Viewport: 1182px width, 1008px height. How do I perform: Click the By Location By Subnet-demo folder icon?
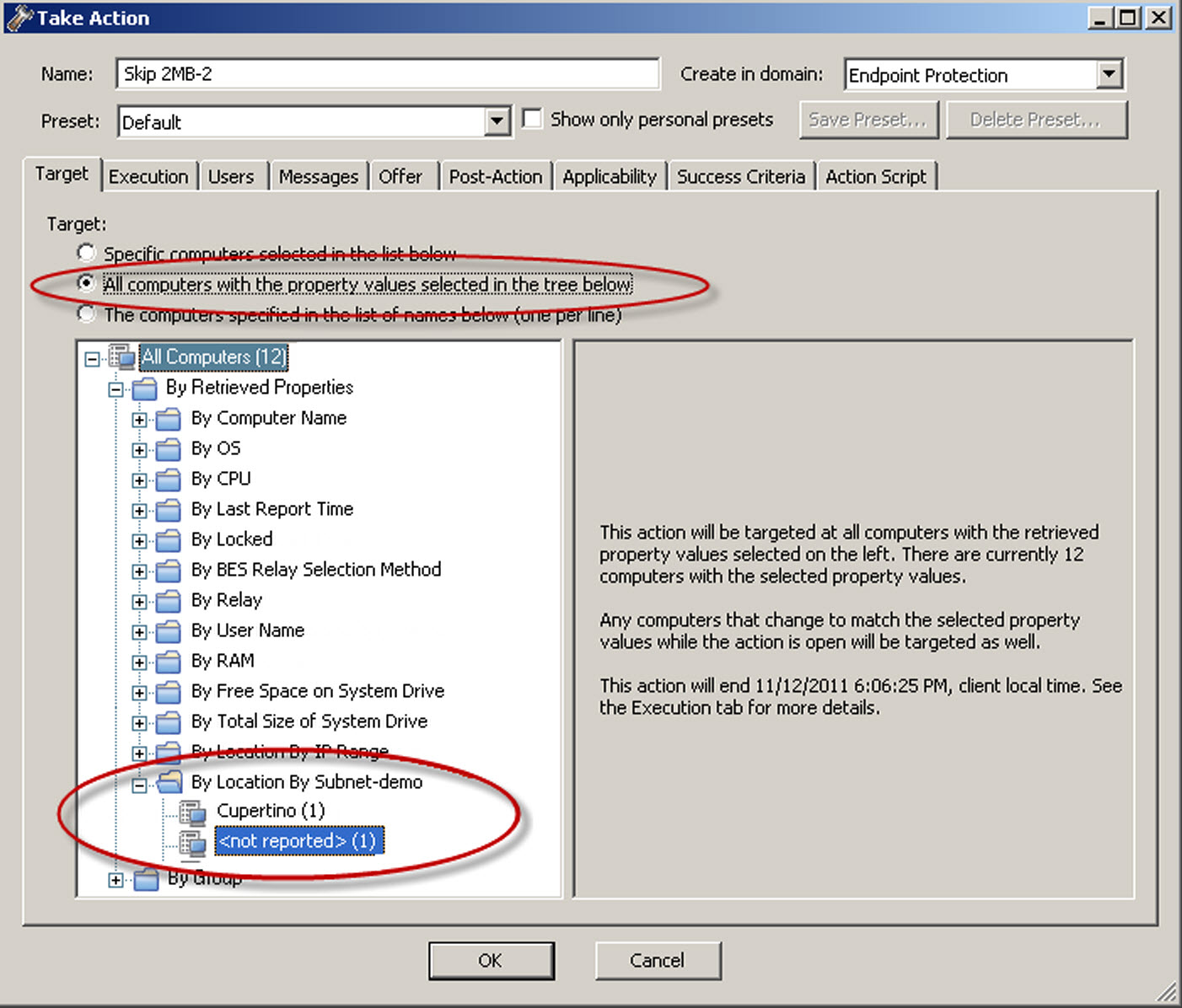(169, 782)
